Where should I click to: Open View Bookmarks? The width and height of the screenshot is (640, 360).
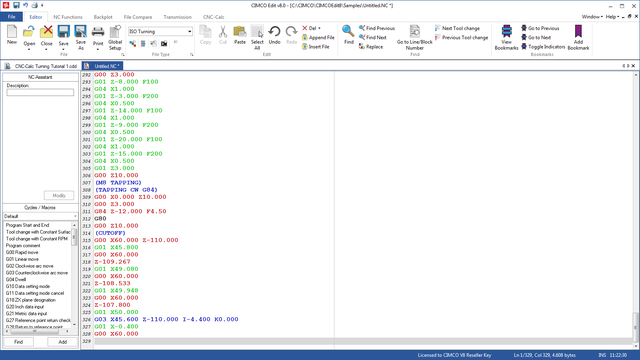tap(506, 38)
